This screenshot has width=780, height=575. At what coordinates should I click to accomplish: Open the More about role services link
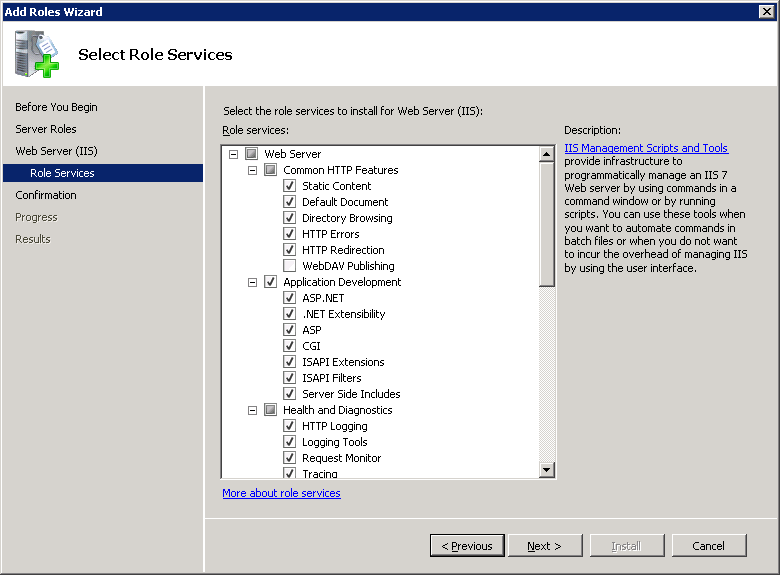coord(281,493)
